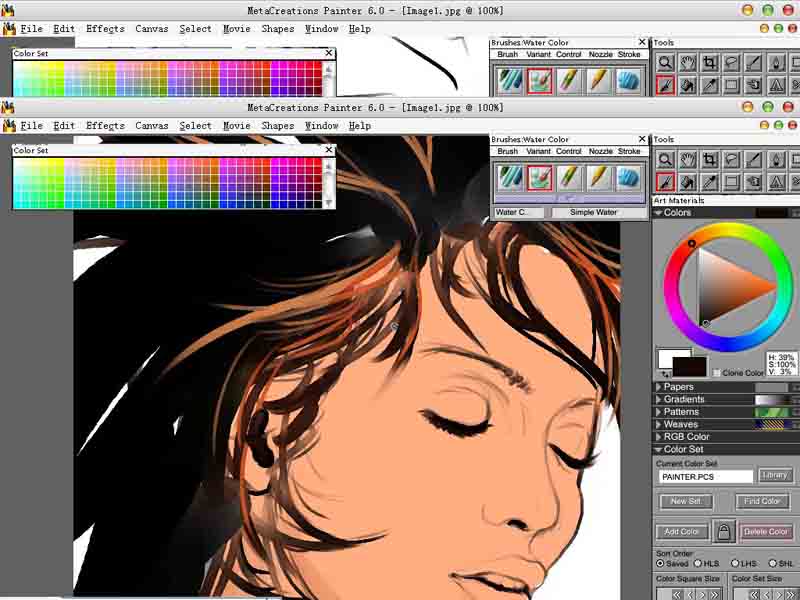Expand the Weaves section

tap(658, 424)
